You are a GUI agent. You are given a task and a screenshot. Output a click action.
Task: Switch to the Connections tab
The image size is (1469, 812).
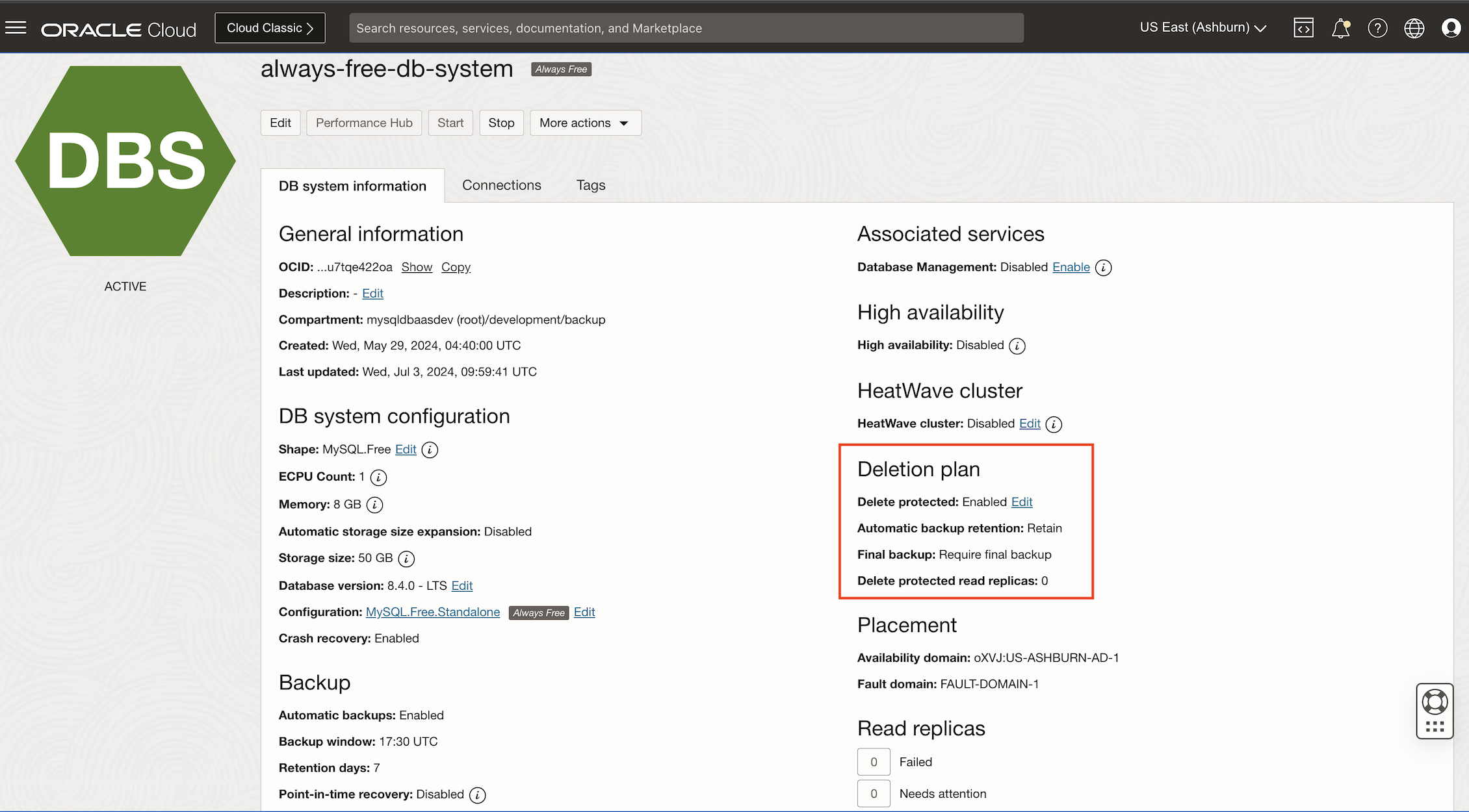pos(501,185)
